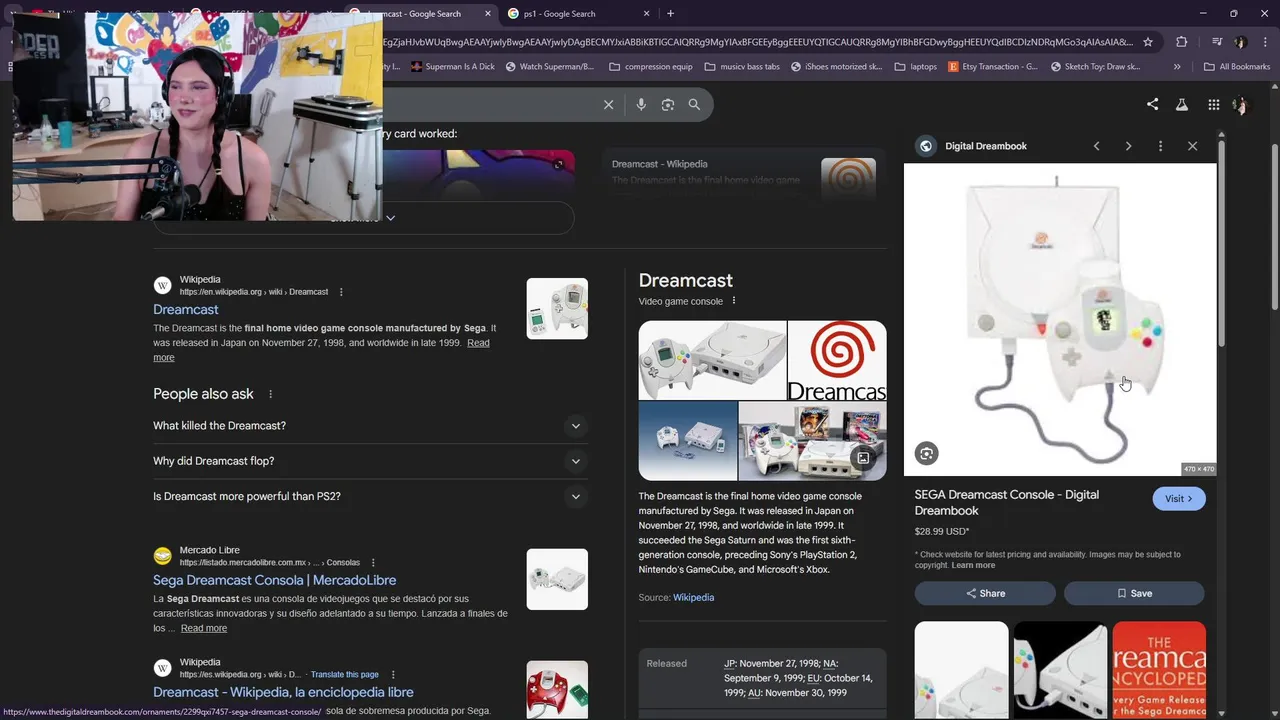Open the 'musicv bass tabs' bookmark folder
This screenshot has height=720, width=1280.
[x=742, y=67]
